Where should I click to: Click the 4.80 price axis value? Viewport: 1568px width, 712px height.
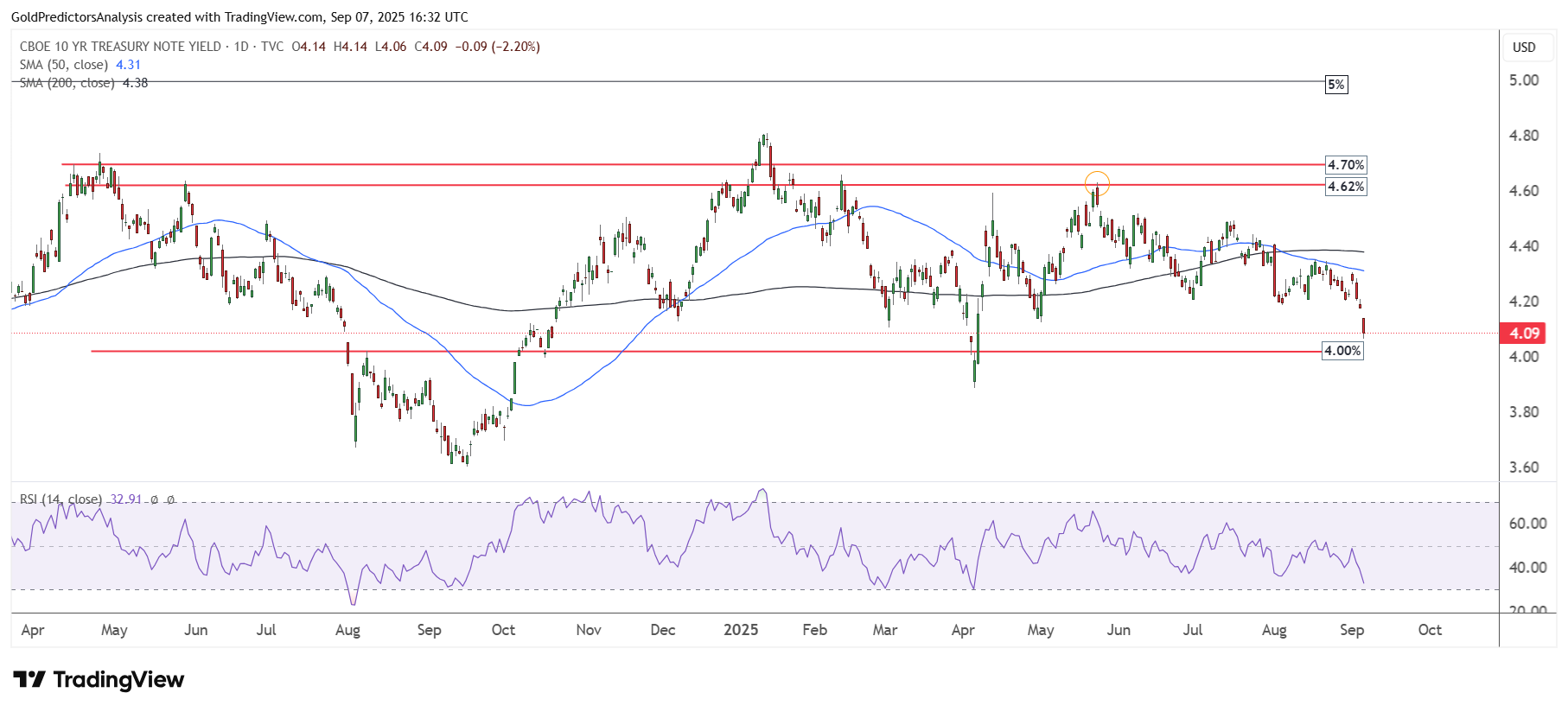[x=1524, y=136]
